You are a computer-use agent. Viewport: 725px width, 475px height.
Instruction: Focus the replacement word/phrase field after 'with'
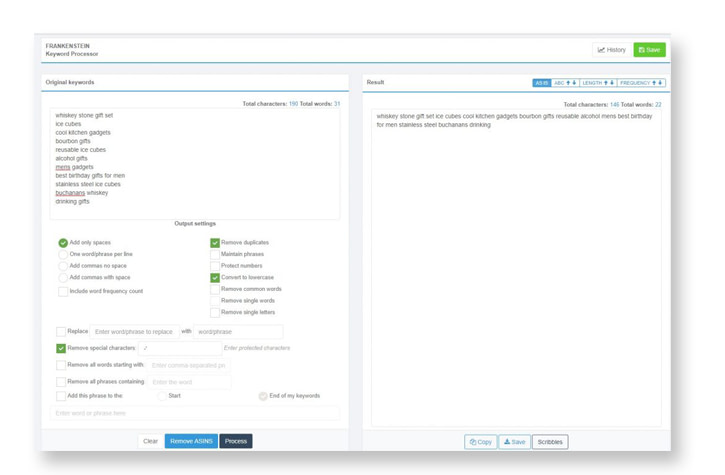click(238, 332)
